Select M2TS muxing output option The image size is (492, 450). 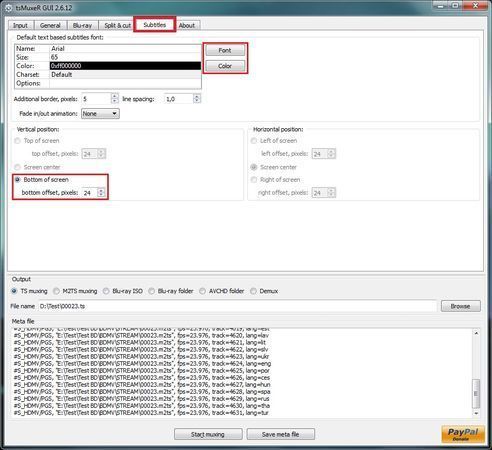(56, 291)
